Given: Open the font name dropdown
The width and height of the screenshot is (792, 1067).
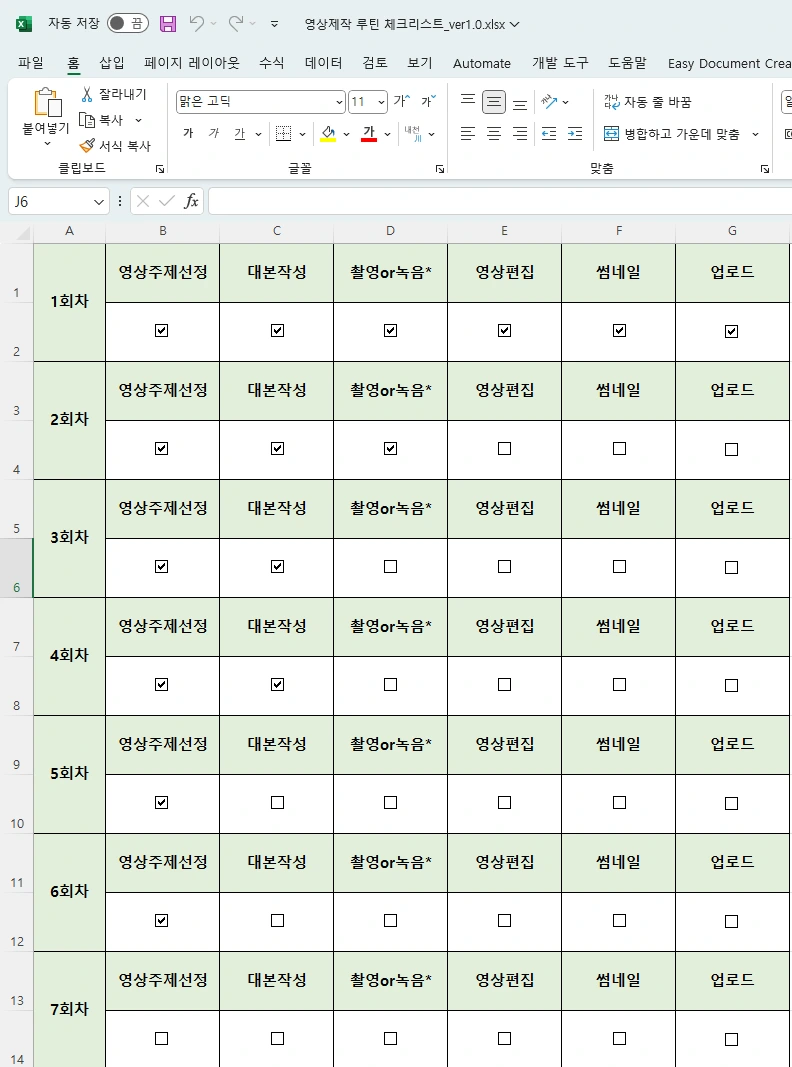Looking at the screenshot, I should (339, 102).
